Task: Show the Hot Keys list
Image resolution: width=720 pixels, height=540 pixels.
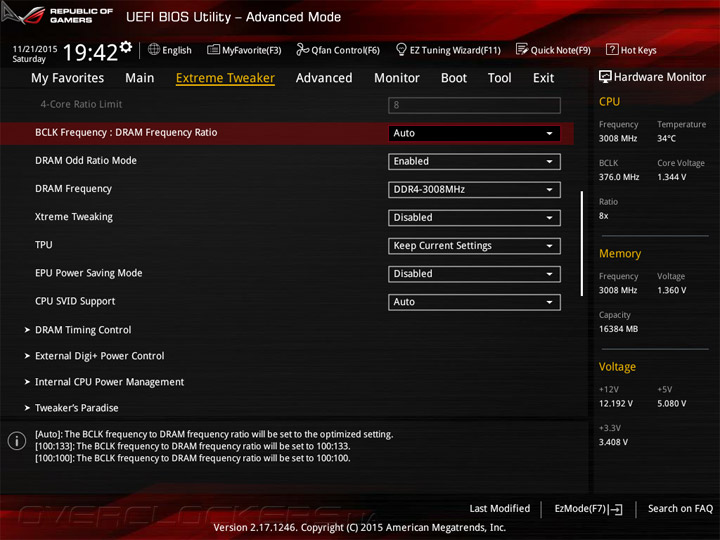Action: point(631,50)
